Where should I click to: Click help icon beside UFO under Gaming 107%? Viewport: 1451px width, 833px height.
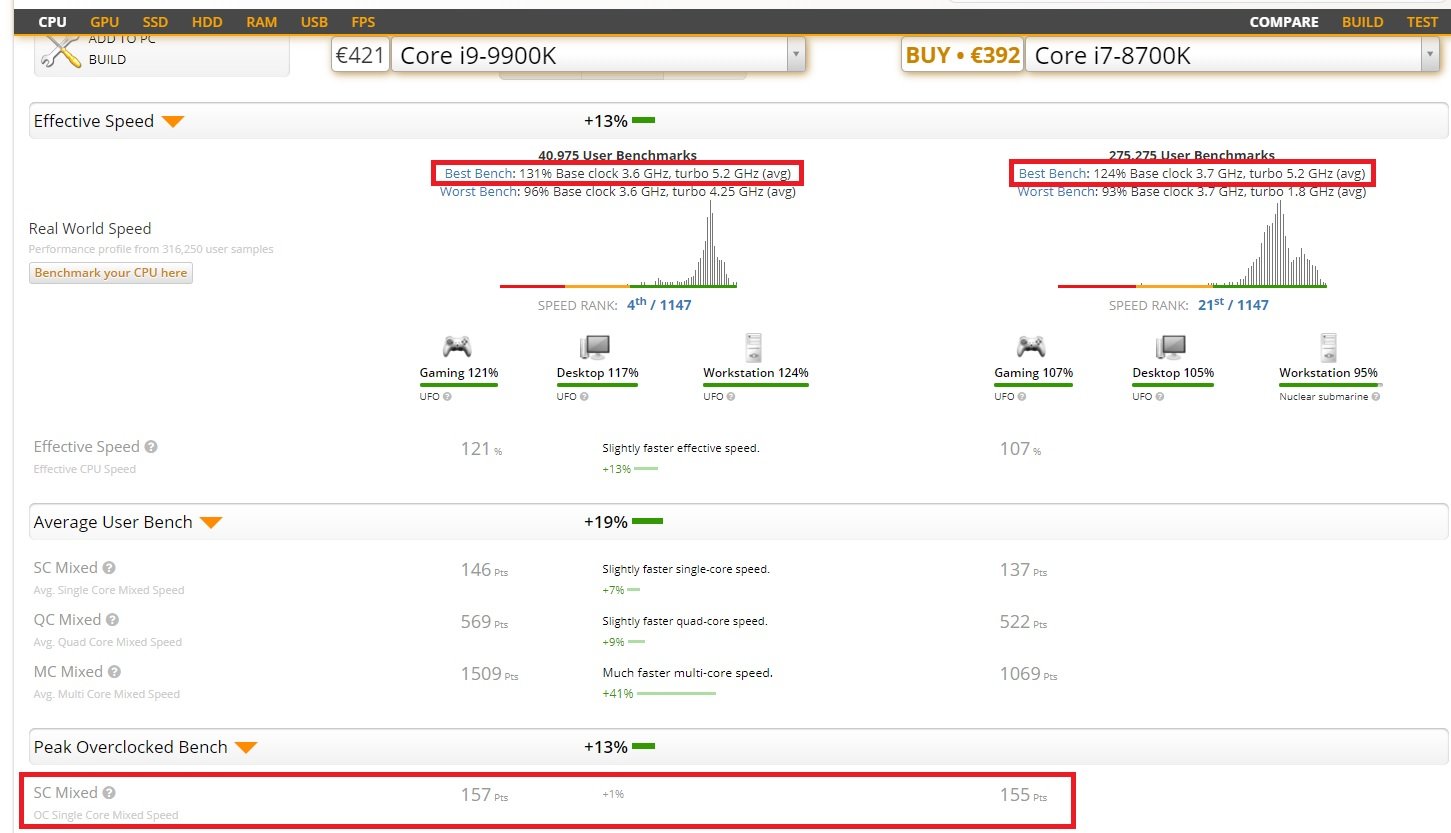pos(1022,397)
